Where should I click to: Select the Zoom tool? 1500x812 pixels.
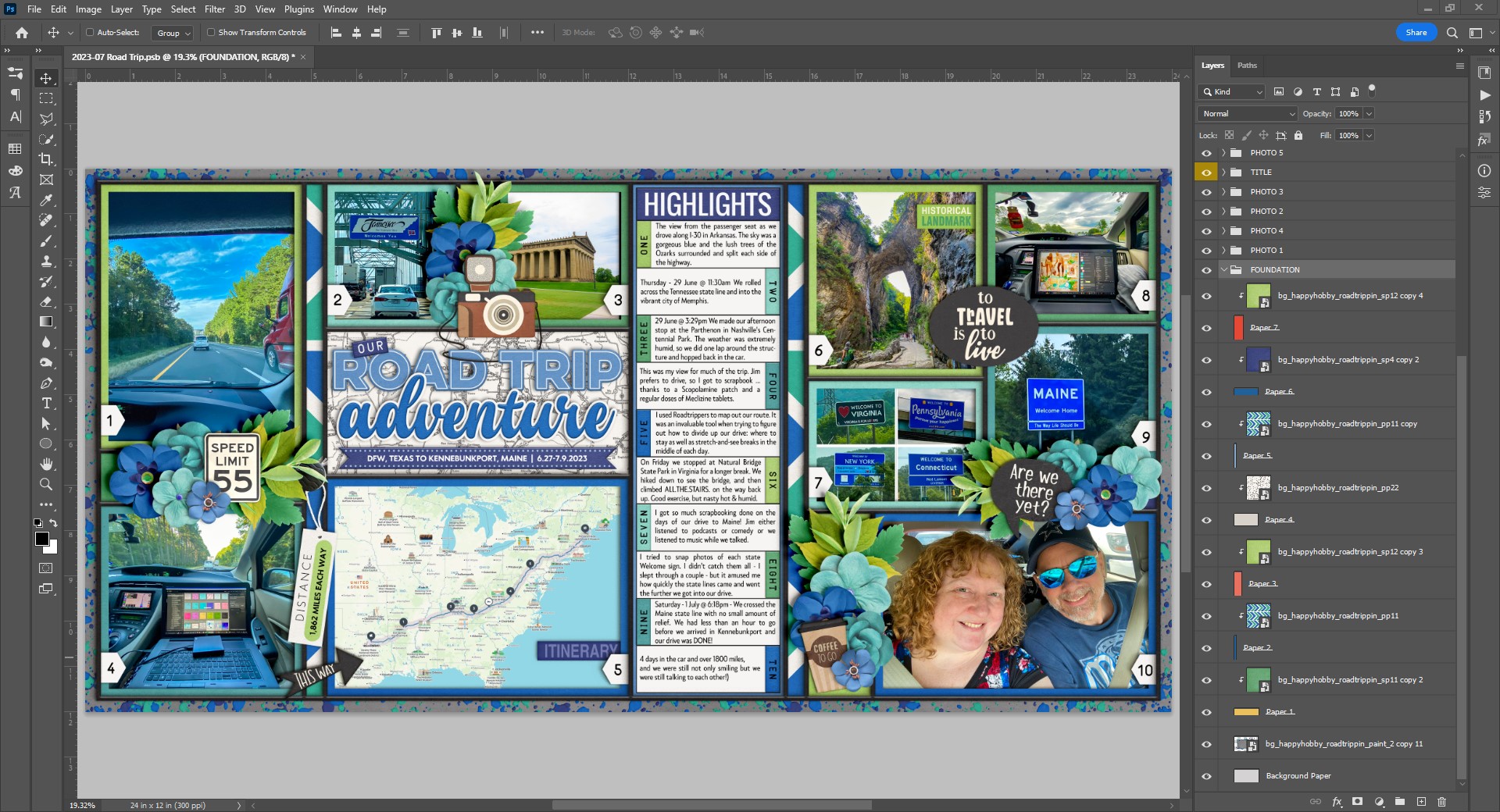click(47, 485)
